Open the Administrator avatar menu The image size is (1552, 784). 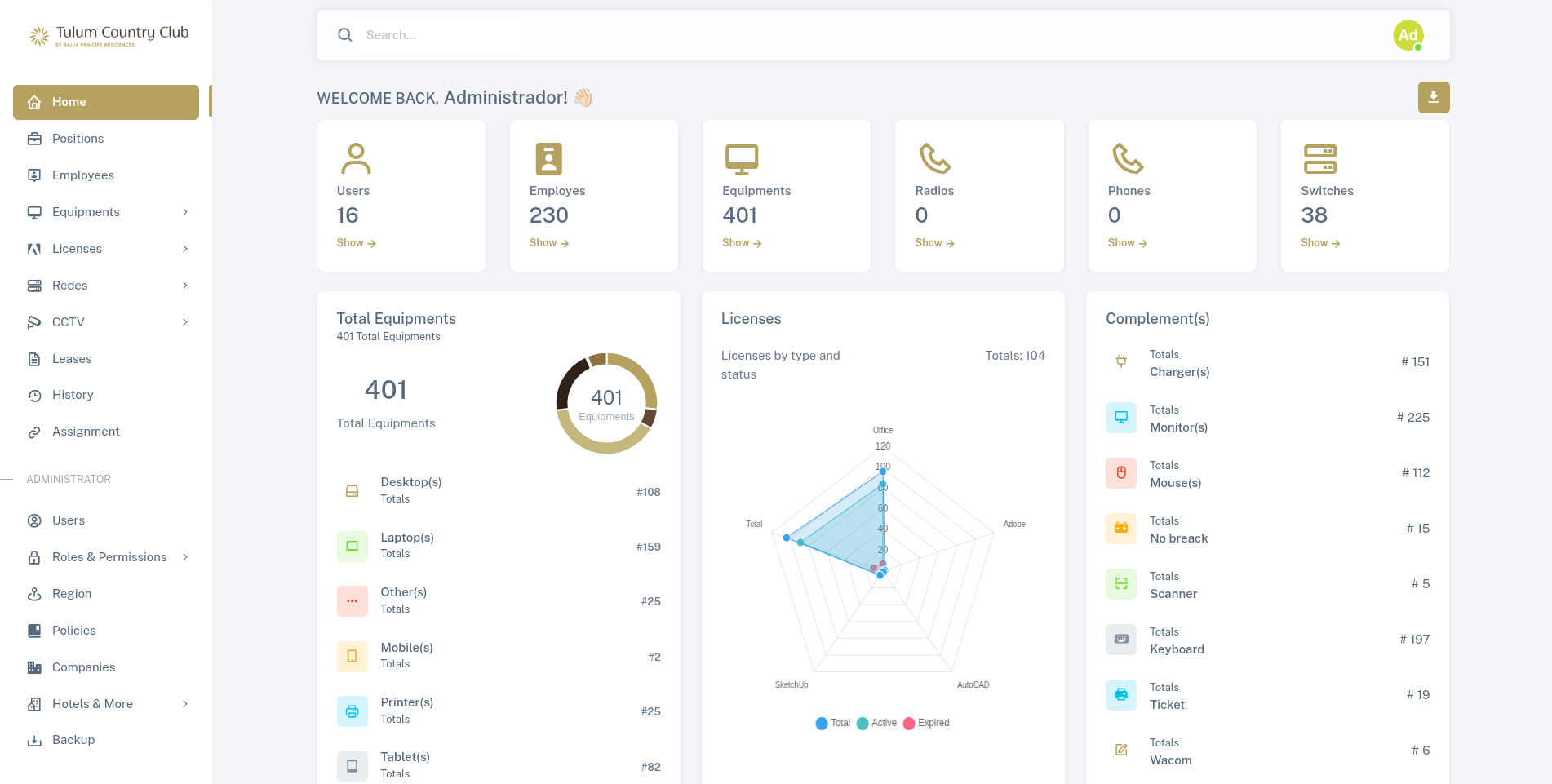pyautogui.click(x=1408, y=35)
